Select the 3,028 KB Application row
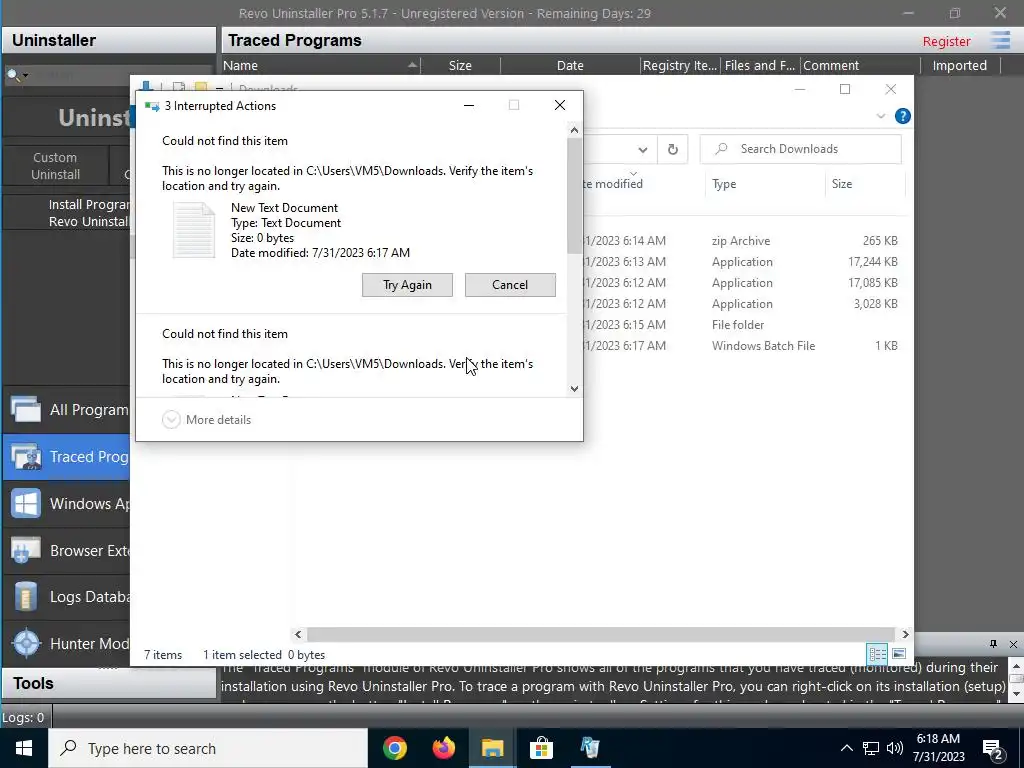 point(740,304)
